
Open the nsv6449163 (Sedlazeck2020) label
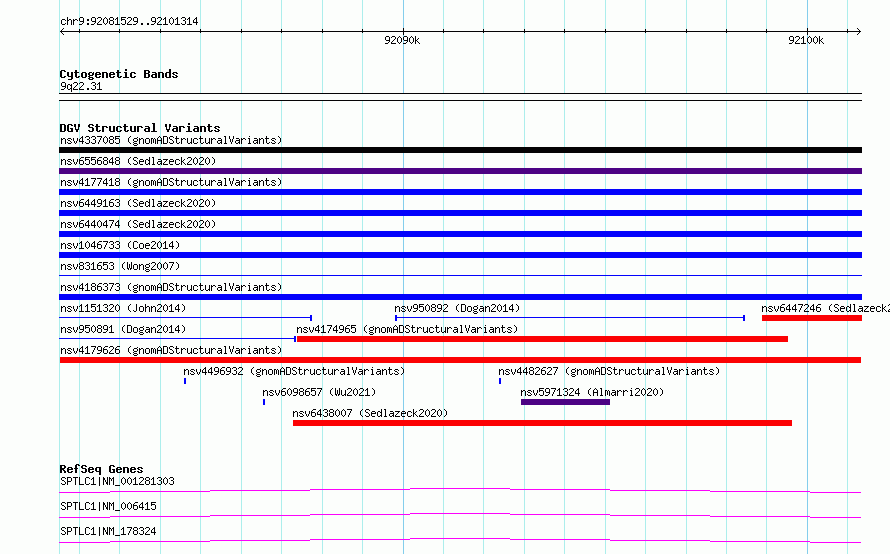138,203
